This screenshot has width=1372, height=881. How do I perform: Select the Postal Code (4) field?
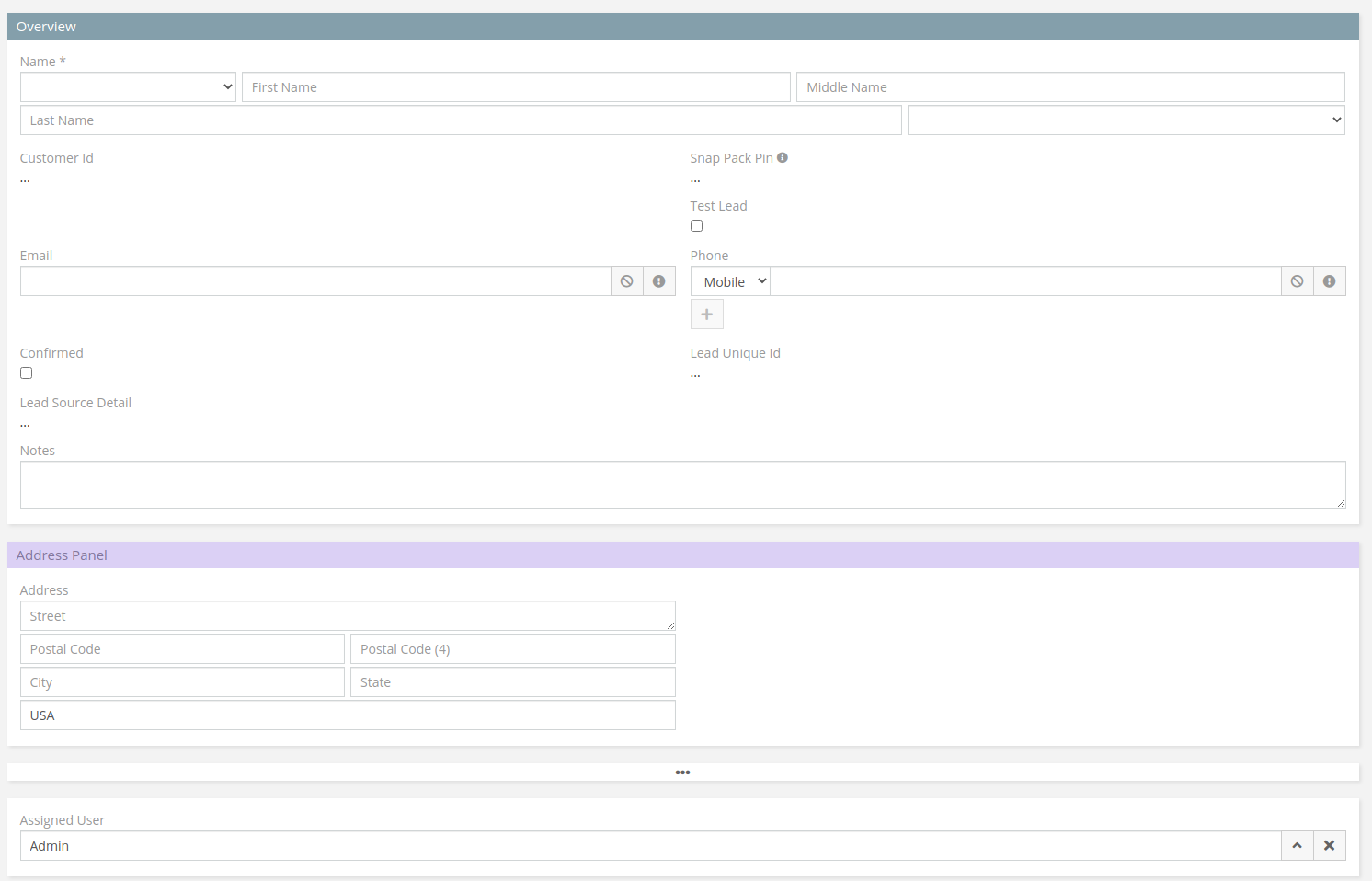pos(512,649)
